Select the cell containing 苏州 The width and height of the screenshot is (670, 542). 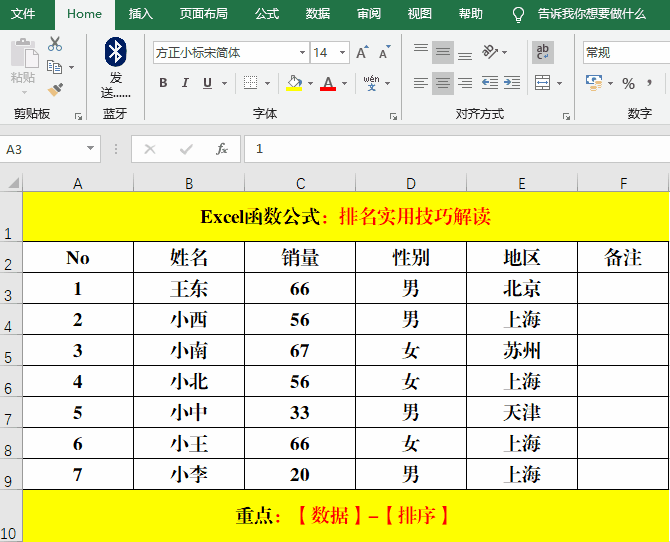(x=522, y=351)
